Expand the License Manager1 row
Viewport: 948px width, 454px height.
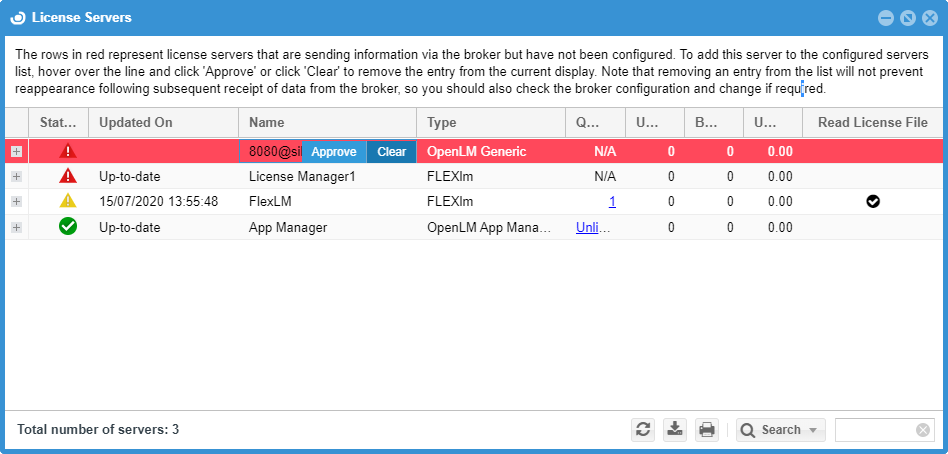tap(16, 176)
